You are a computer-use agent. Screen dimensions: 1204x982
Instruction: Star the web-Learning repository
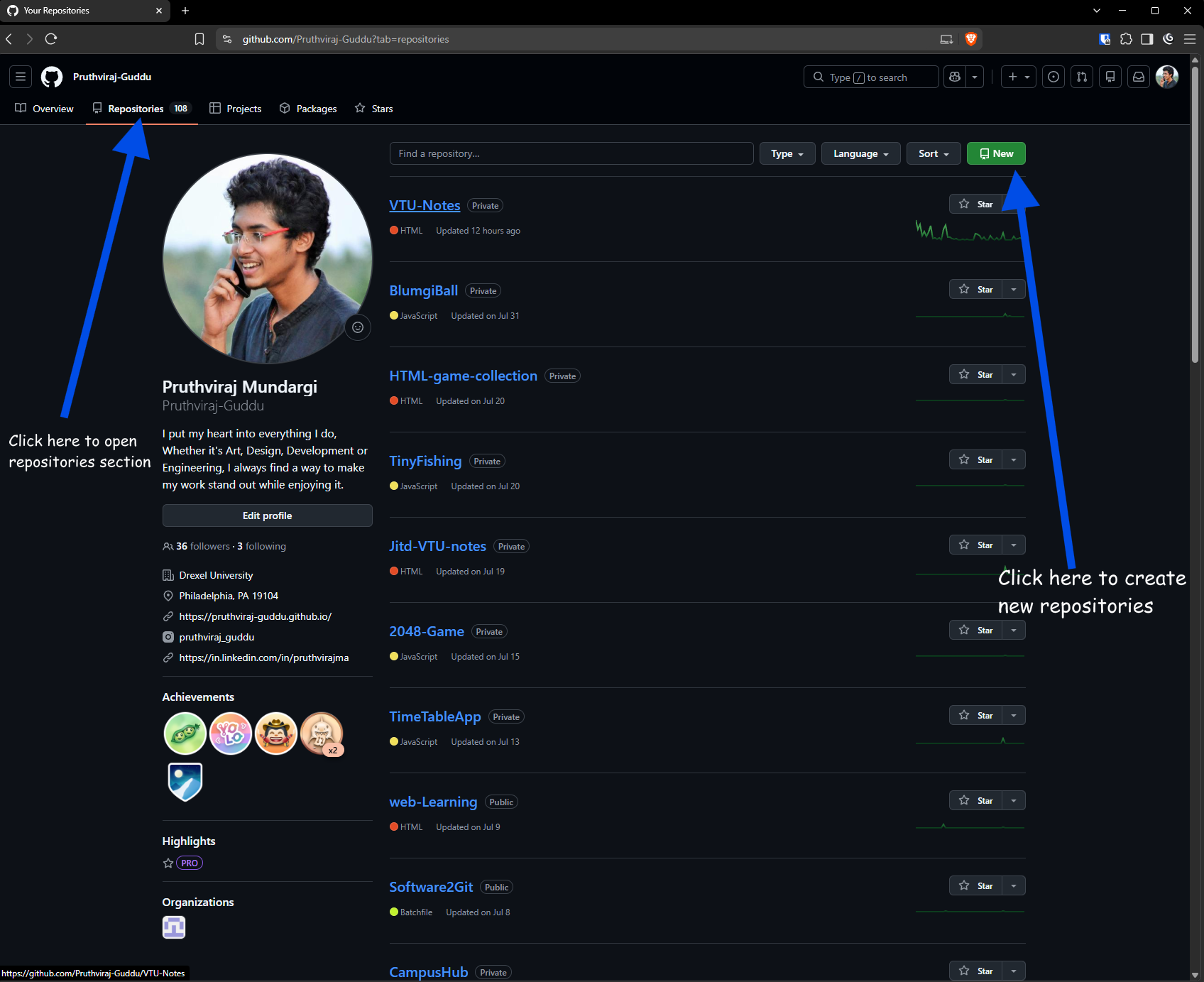(x=975, y=800)
